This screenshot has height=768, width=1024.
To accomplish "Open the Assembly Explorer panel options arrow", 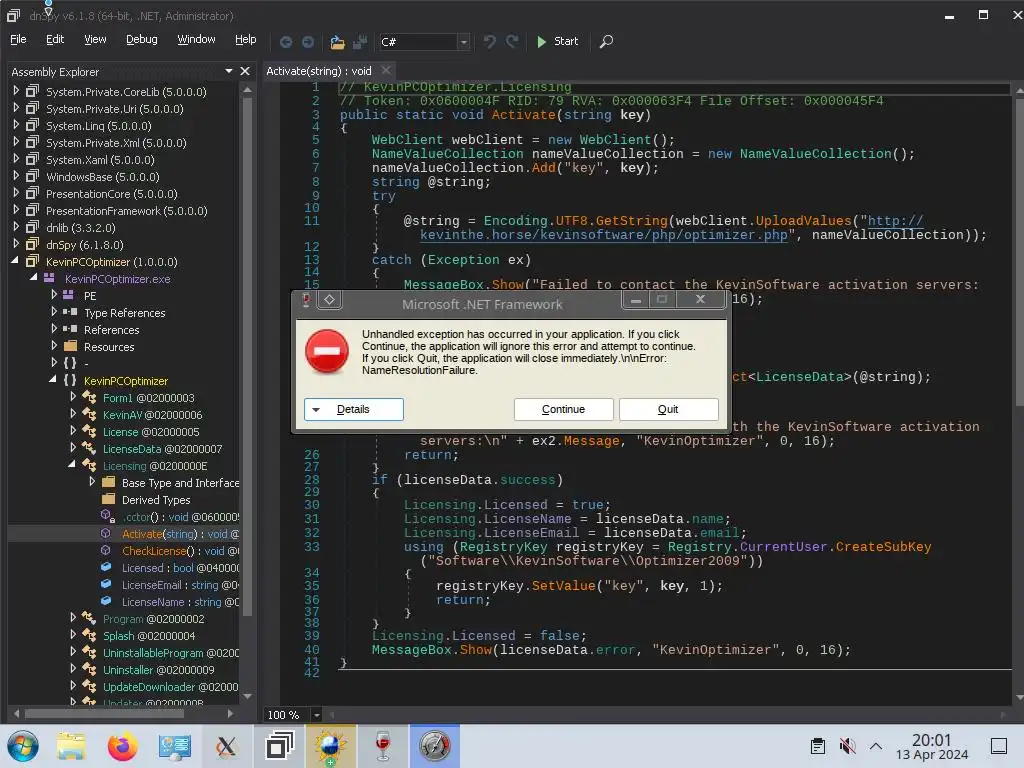I will pyautogui.click(x=229, y=71).
